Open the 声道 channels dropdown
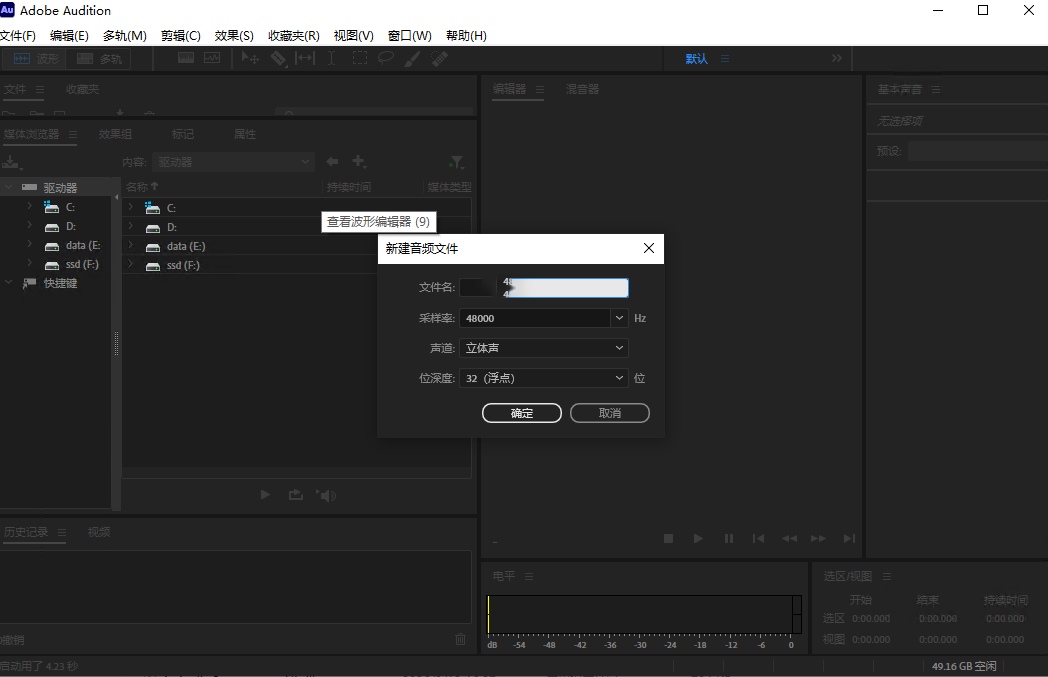The width and height of the screenshot is (1048, 677). 544,348
